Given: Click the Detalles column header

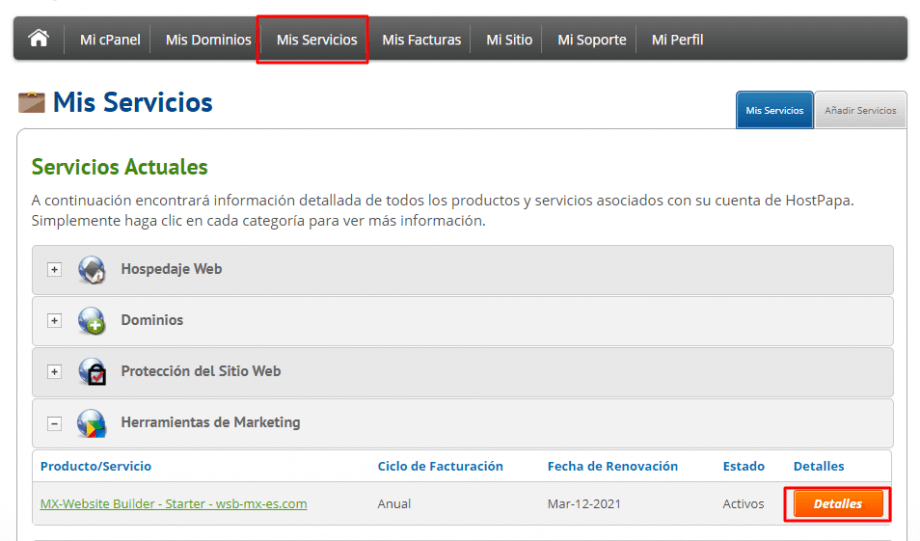Looking at the screenshot, I should click(x=818, y=466).
